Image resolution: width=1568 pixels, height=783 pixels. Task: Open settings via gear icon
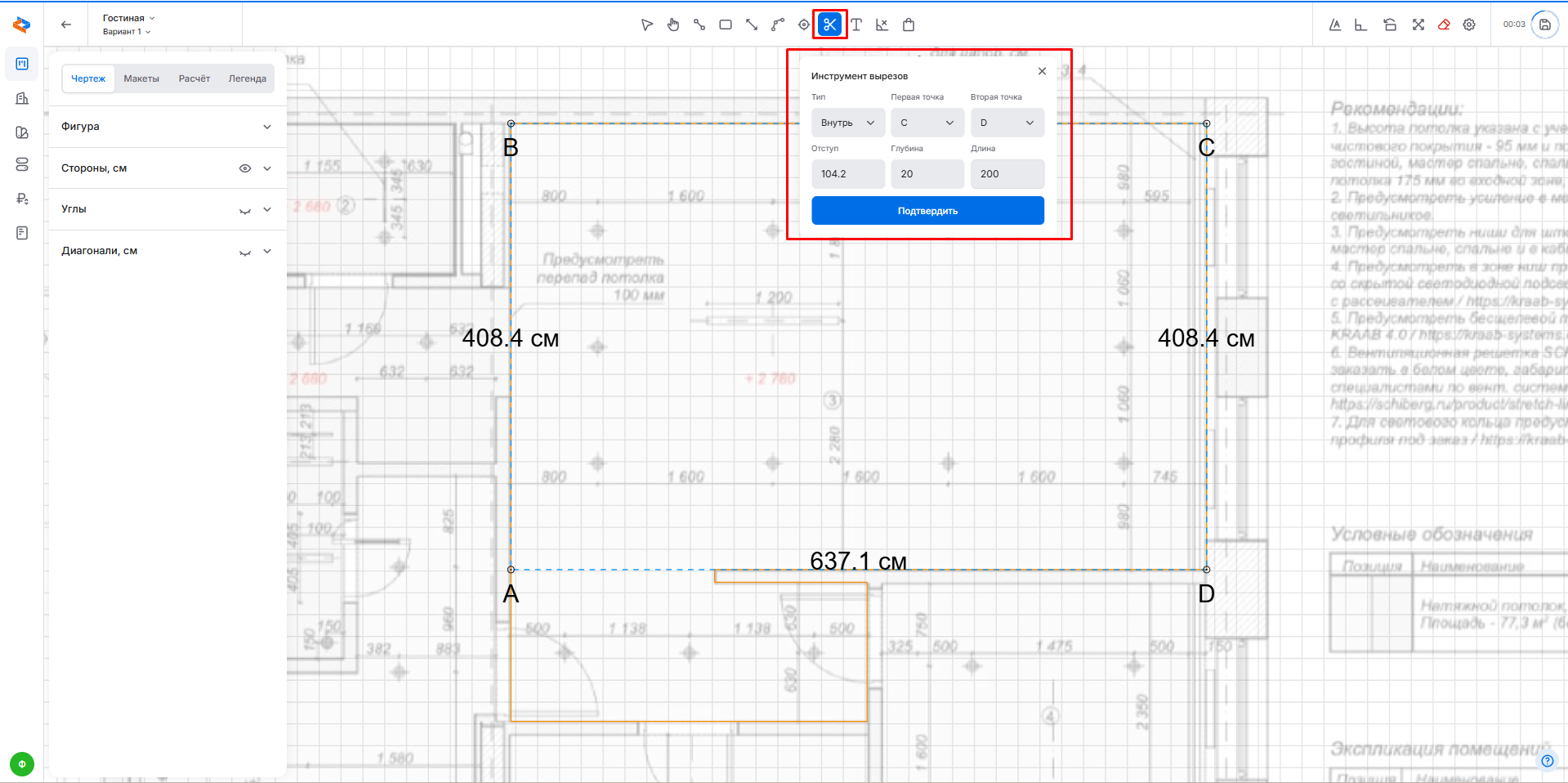point(1469,25)
